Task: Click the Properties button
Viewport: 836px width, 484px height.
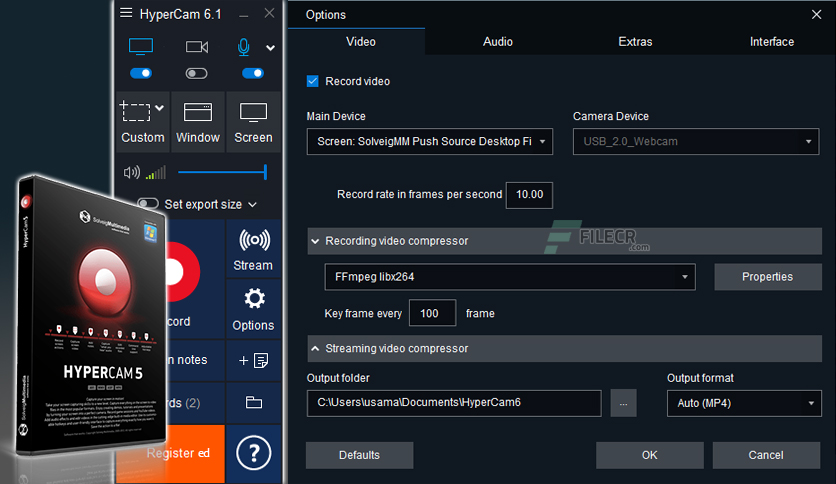Action: pos(767,277)
